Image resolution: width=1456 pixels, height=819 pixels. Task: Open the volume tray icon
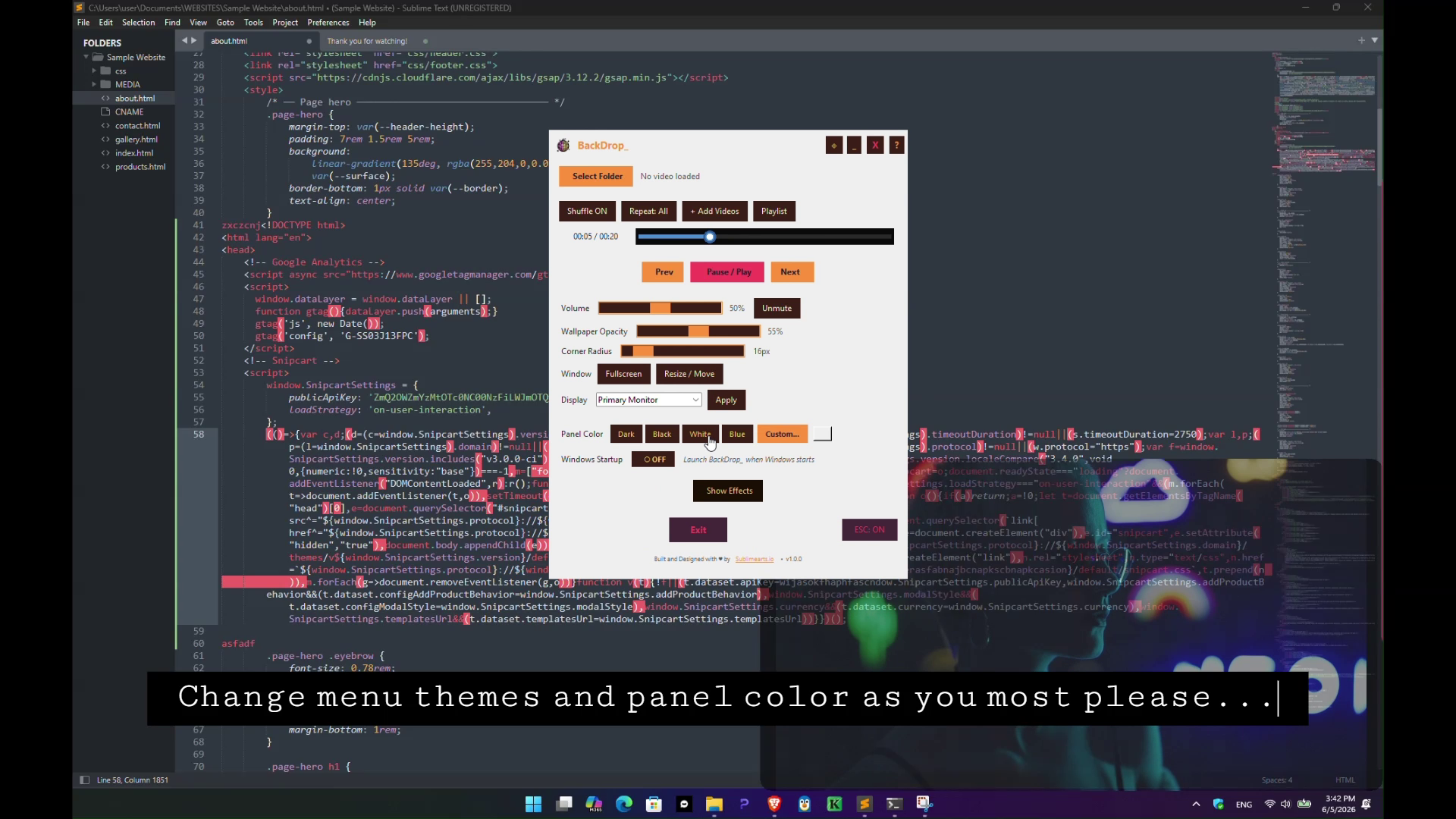[x=1285, y=804]
